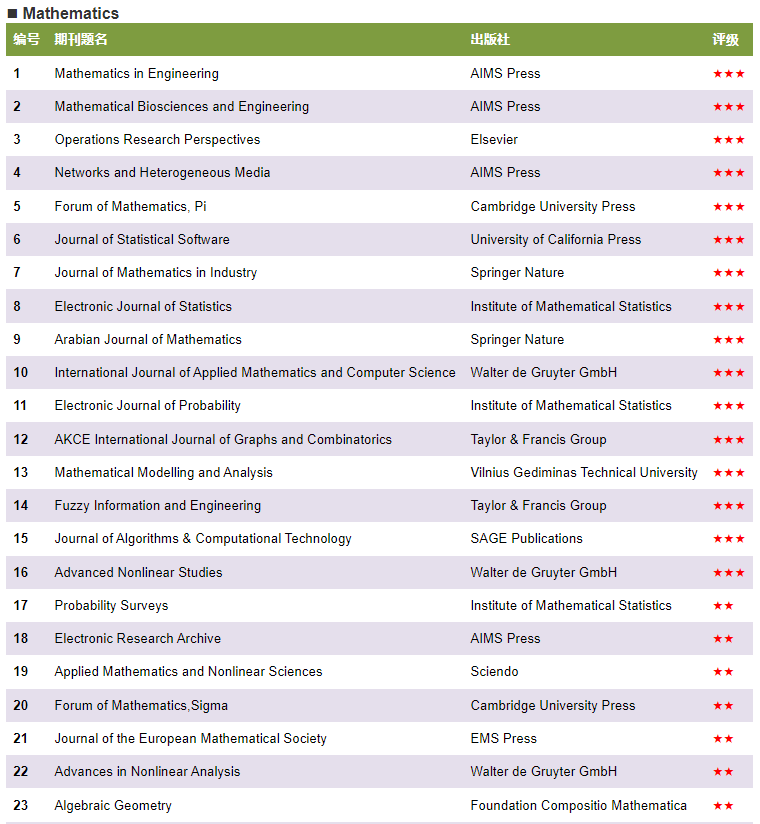Select the stars in the Advanced Nonlinear Studies row
Viewport: 760px width, 824px height.
(x=728, y=573)
